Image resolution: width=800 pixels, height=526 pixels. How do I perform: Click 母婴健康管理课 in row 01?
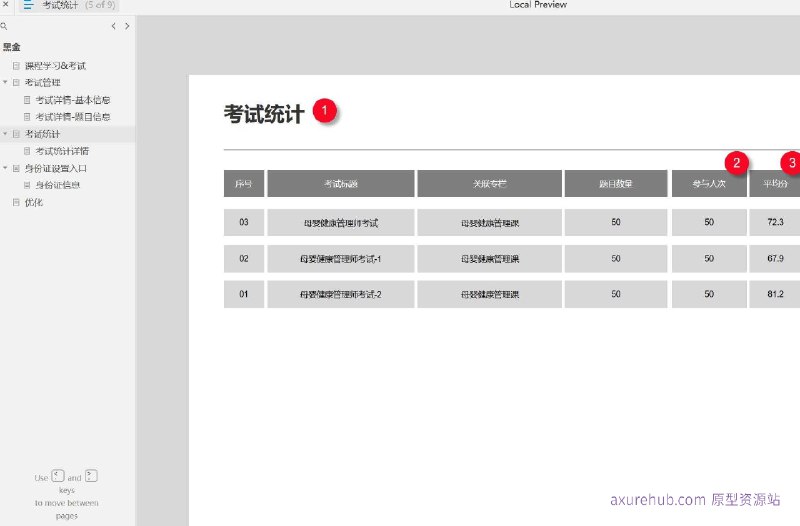[x=490, y=295]
